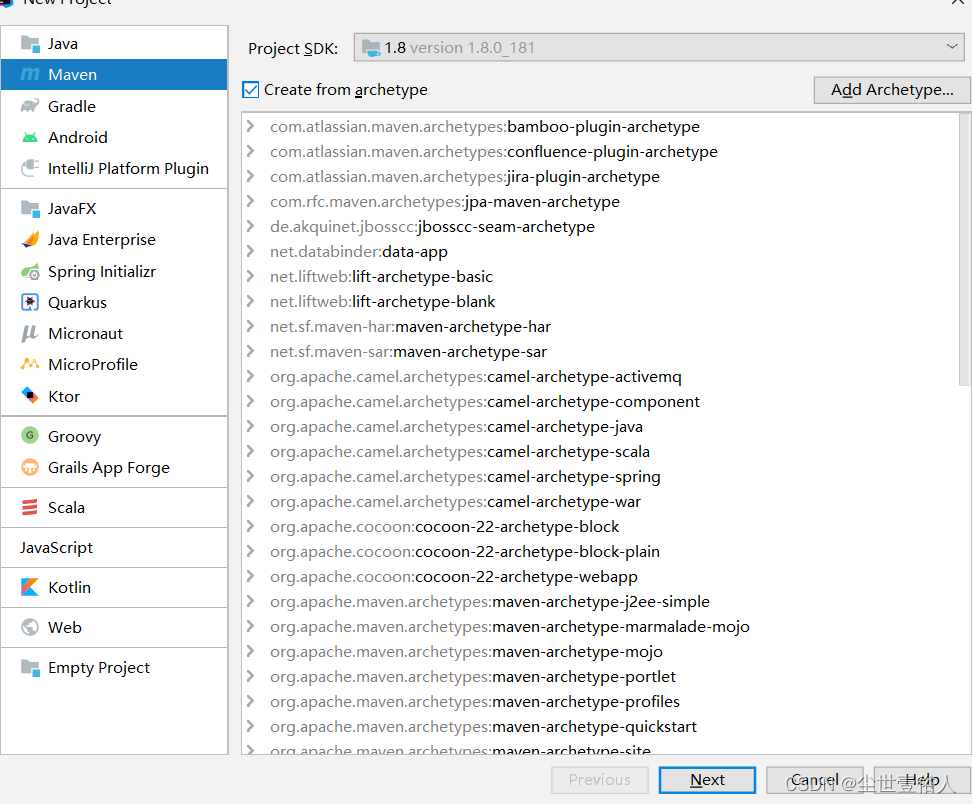Image resolution: width=972 pixels, height=804 pixels.
Task: Click the Next button
Action: click(707, 780)
